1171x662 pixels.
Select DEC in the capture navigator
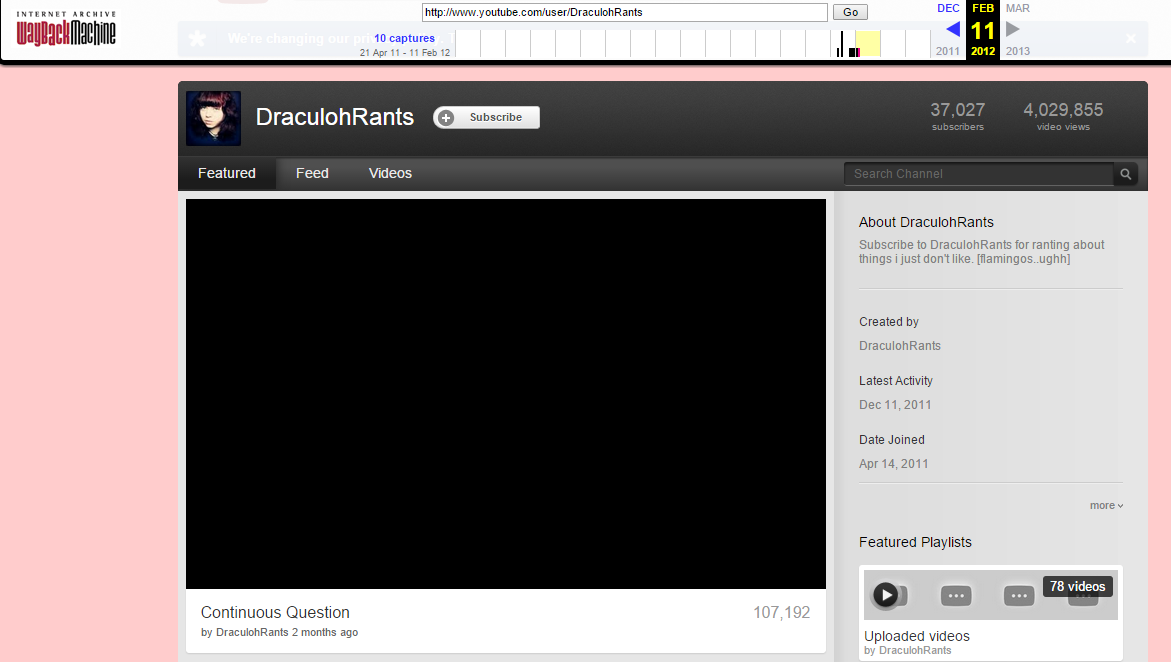point(948,8)
